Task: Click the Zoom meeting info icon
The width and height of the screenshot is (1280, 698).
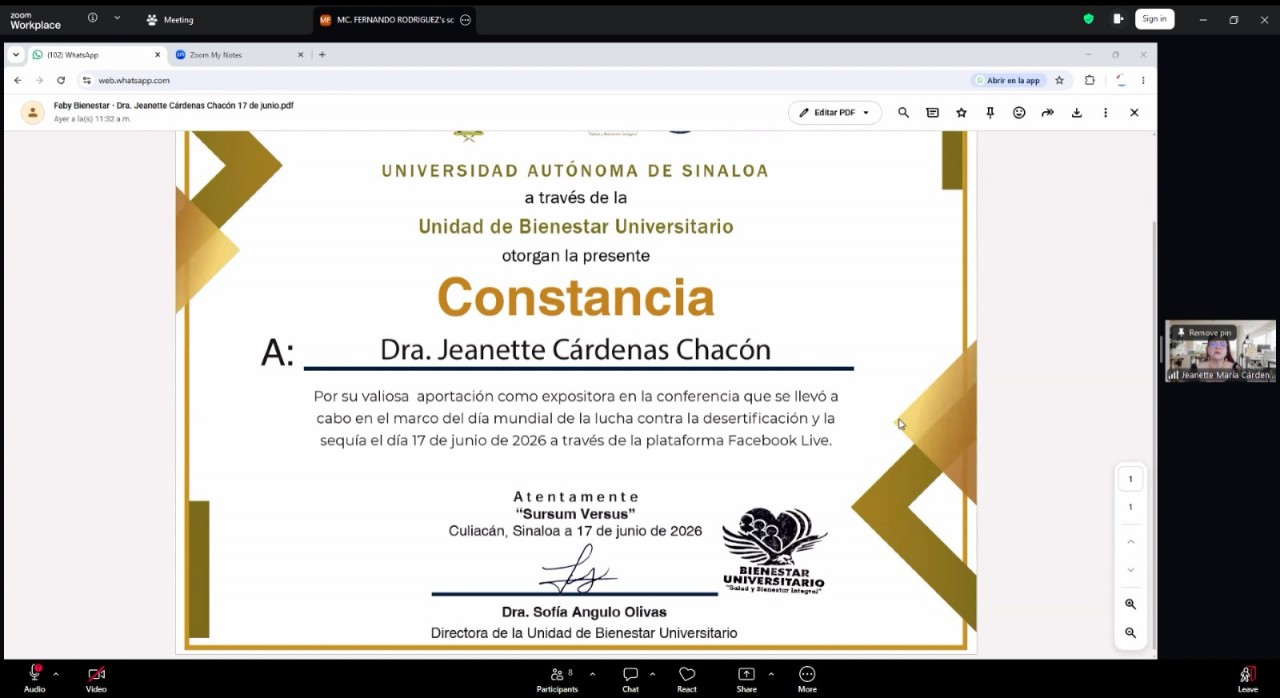Action: (x=93, y=18)
